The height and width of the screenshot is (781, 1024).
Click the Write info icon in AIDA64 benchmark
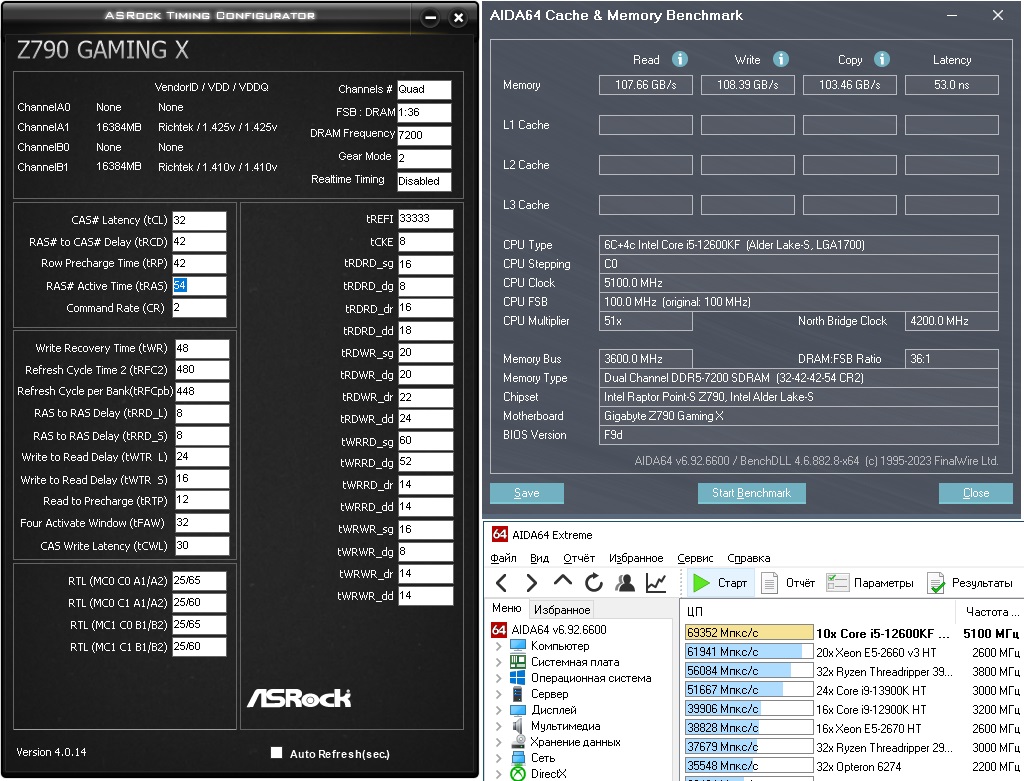780,59
